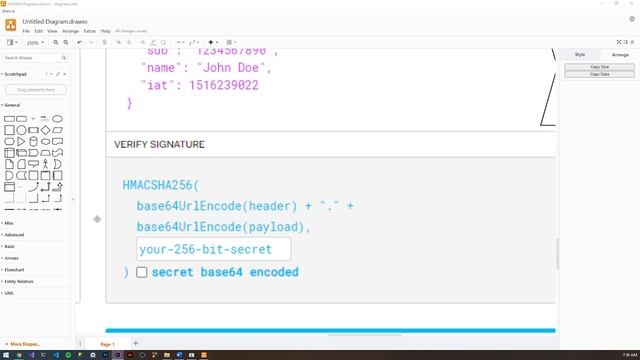The image size is (640, 360).
Task: Open the View menu
Action: 52,31
